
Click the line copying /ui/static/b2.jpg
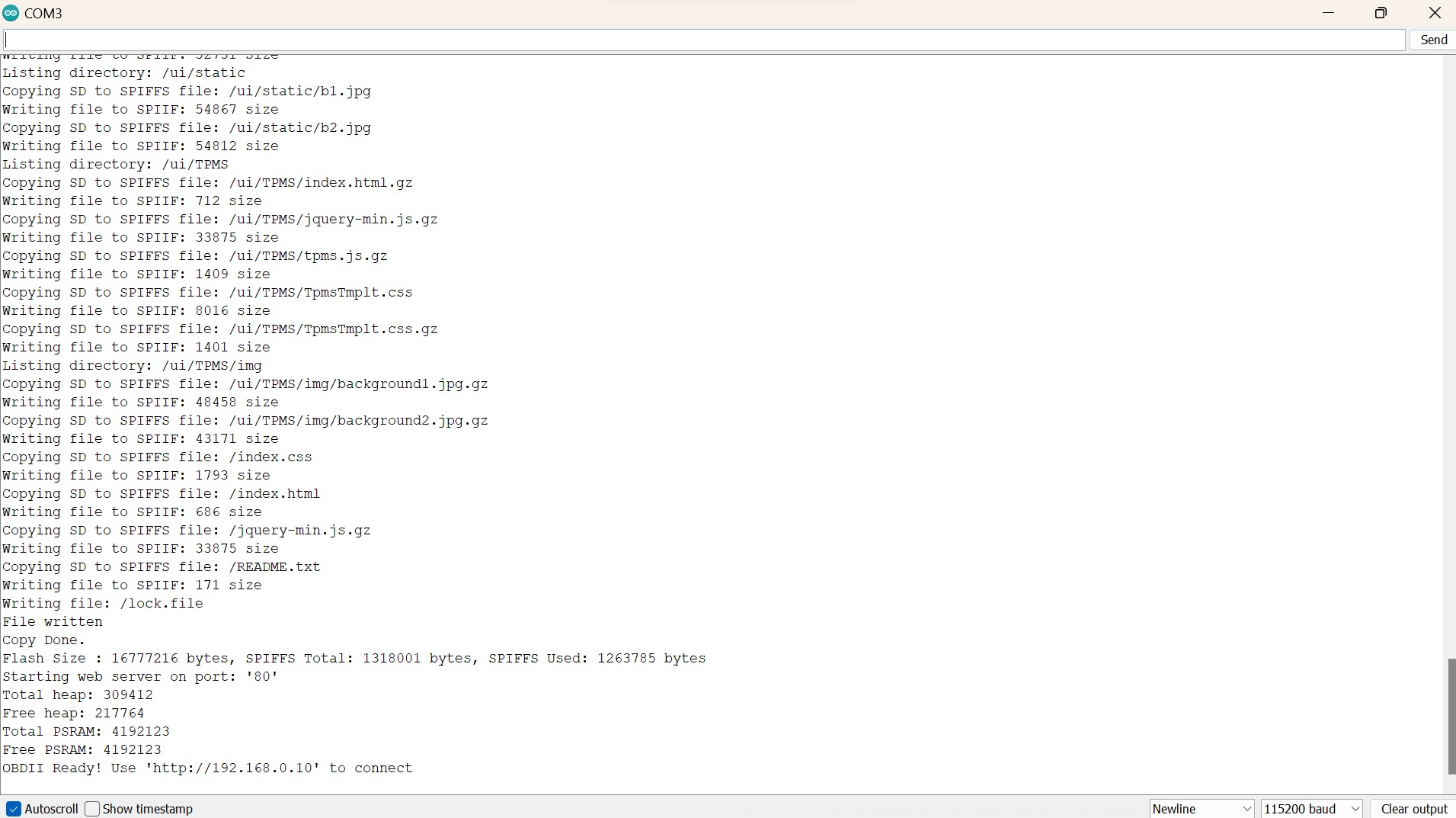point(187,128)
